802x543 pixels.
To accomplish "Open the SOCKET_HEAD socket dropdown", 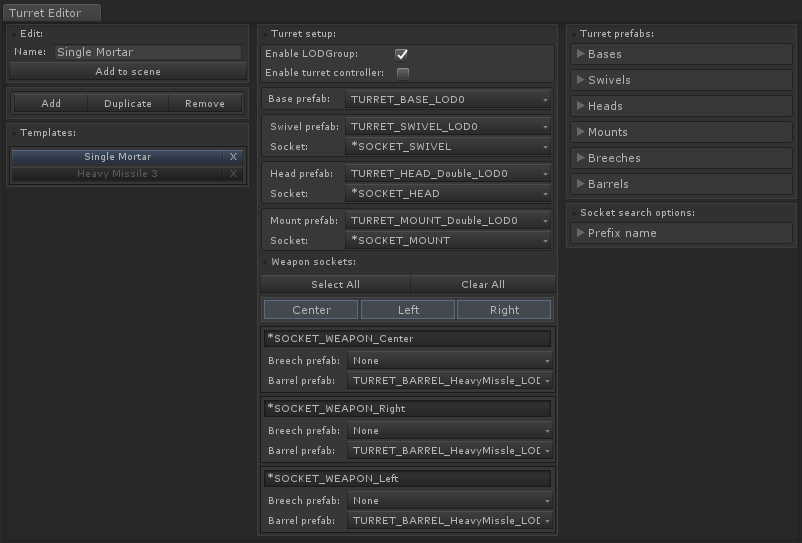I will click(448, 194).
